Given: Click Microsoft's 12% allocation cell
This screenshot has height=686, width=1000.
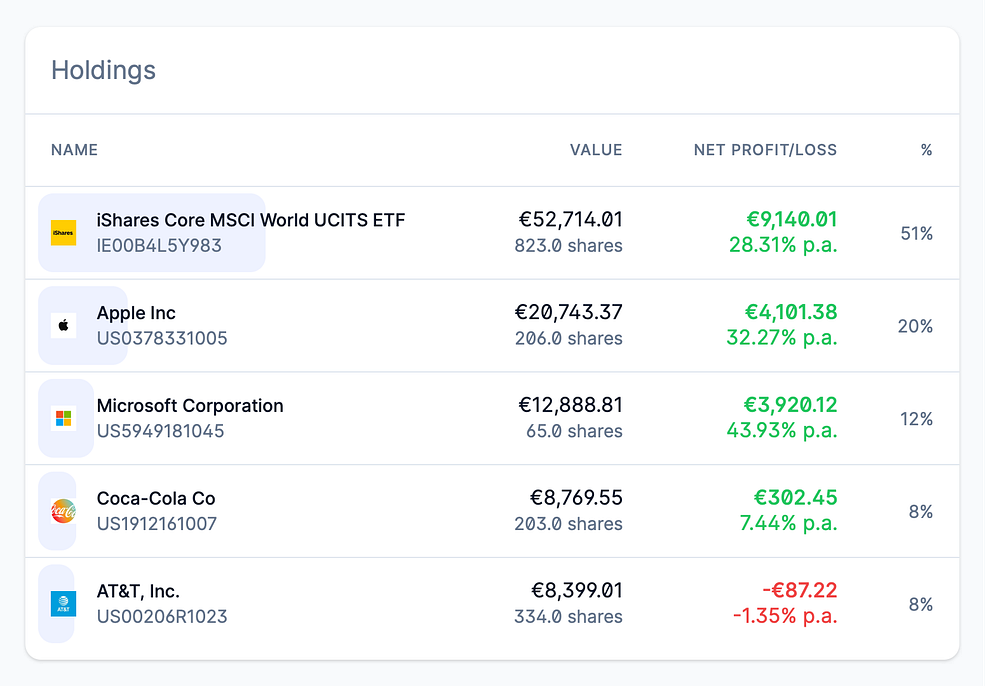Looking at the screenshot, I should [x=916, y=419].
